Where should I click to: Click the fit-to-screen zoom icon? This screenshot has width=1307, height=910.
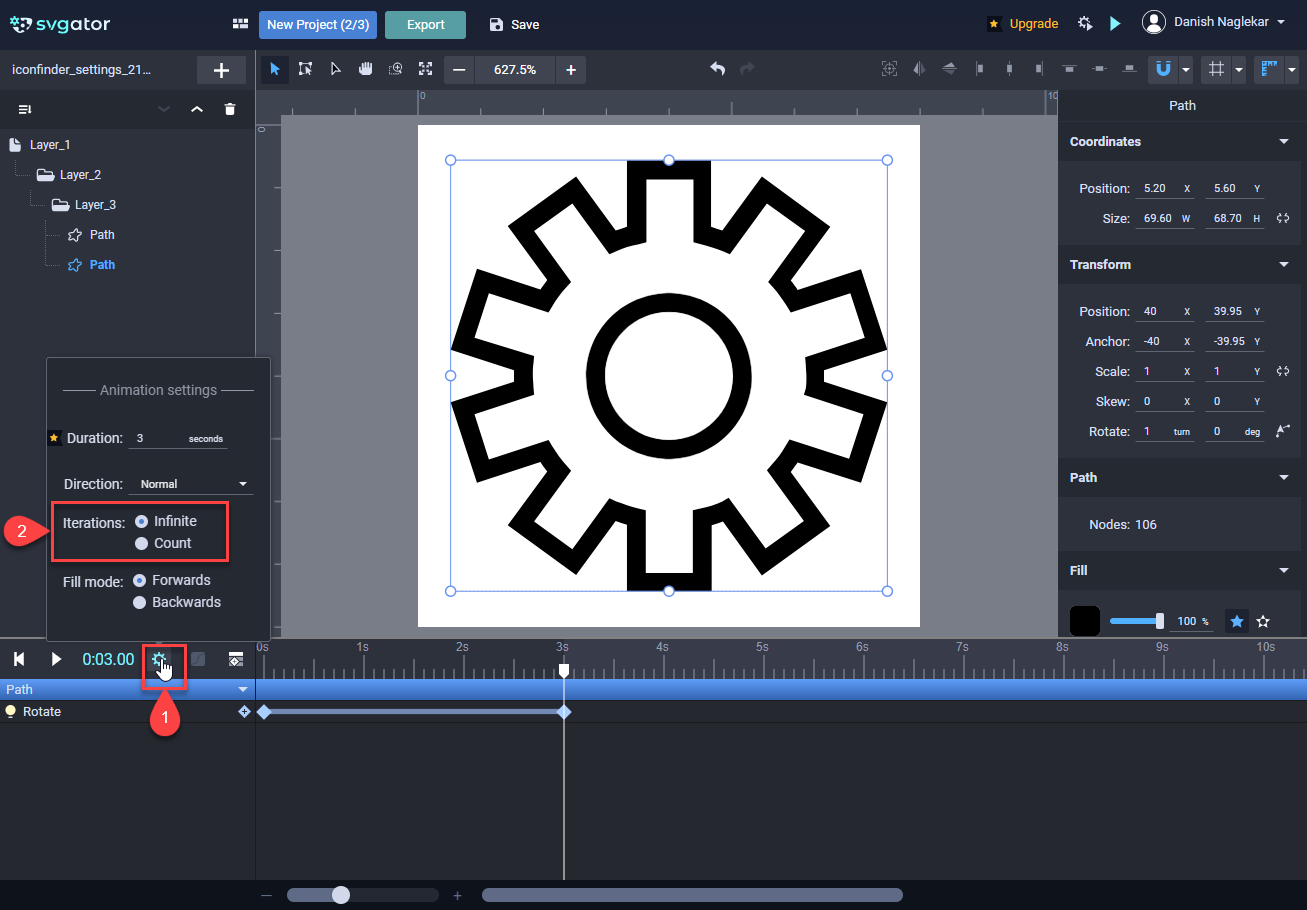(x=426, y=69)
